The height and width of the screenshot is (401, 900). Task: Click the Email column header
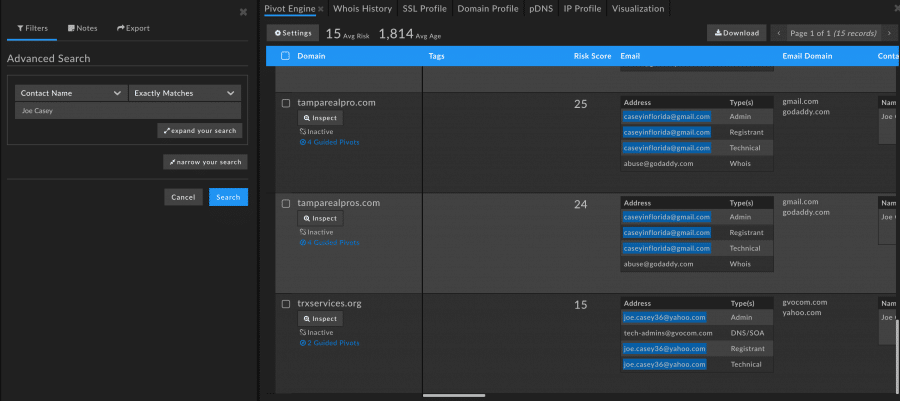630,56
